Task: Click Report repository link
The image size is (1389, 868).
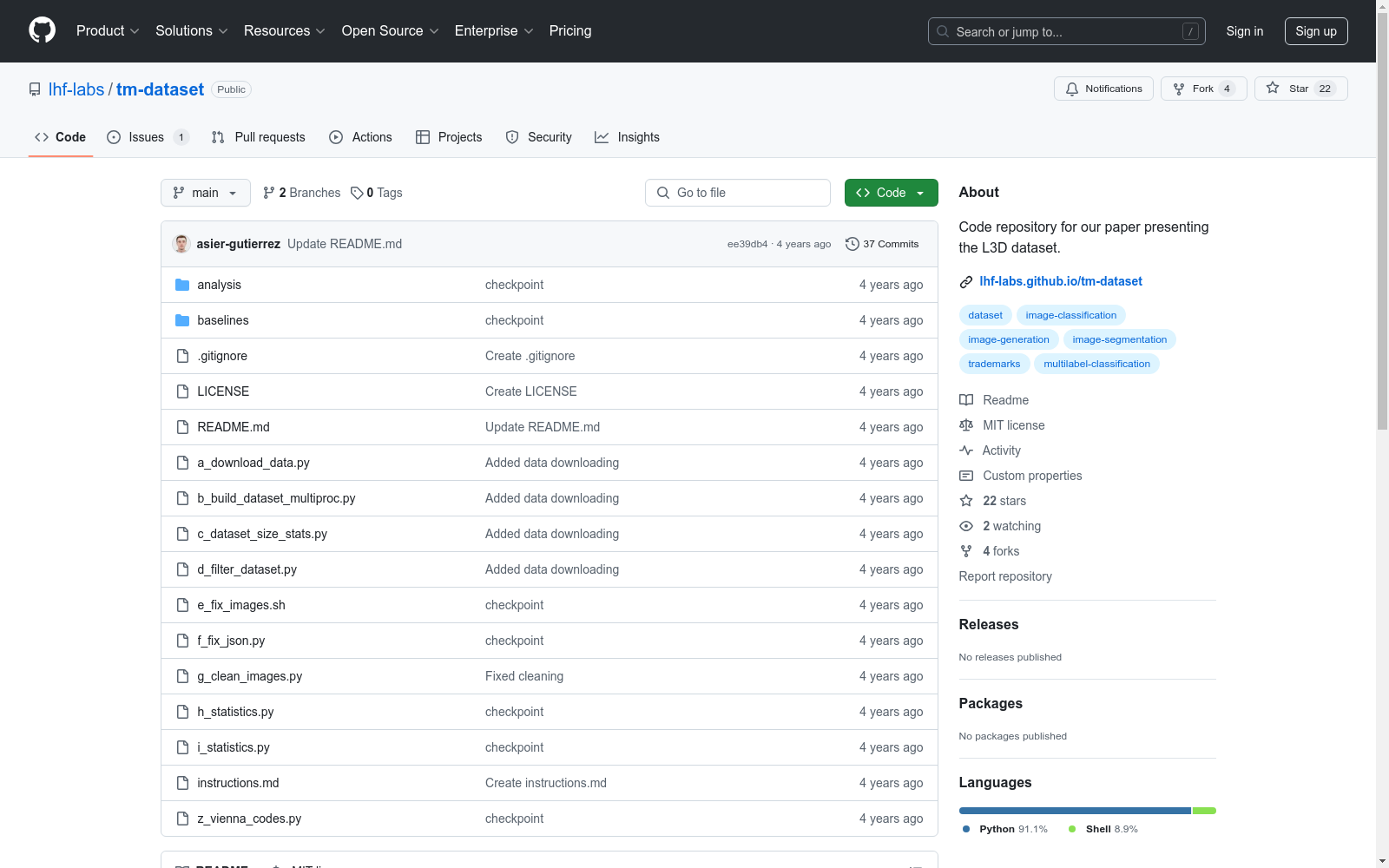Action: point(1005,576)
